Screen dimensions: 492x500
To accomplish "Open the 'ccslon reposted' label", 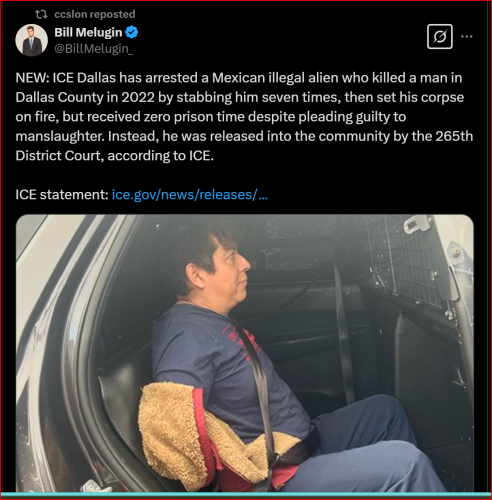I will pos(95,14).
